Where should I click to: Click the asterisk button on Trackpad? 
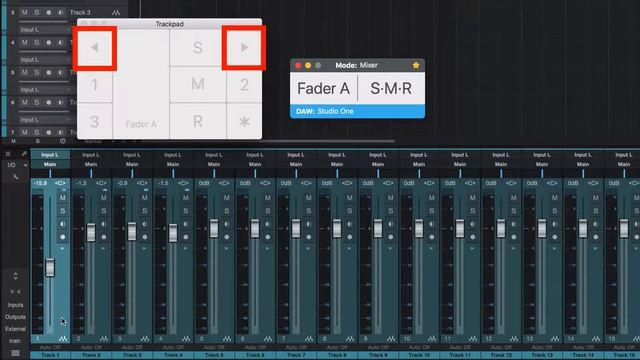(x=244, y=121)
